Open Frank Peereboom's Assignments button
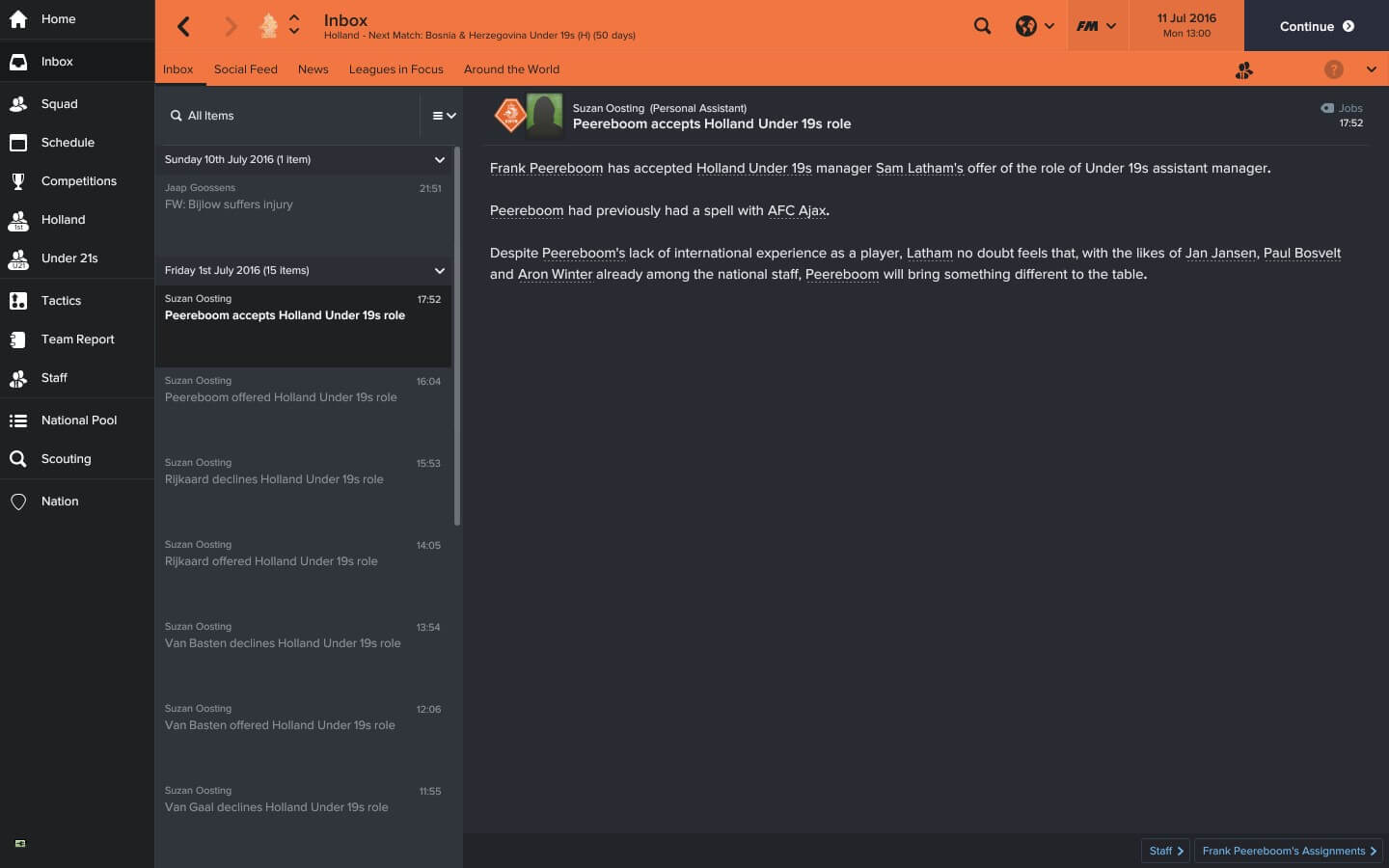1389x868 pixels. pyautogui.click(x=1289, y=851)
